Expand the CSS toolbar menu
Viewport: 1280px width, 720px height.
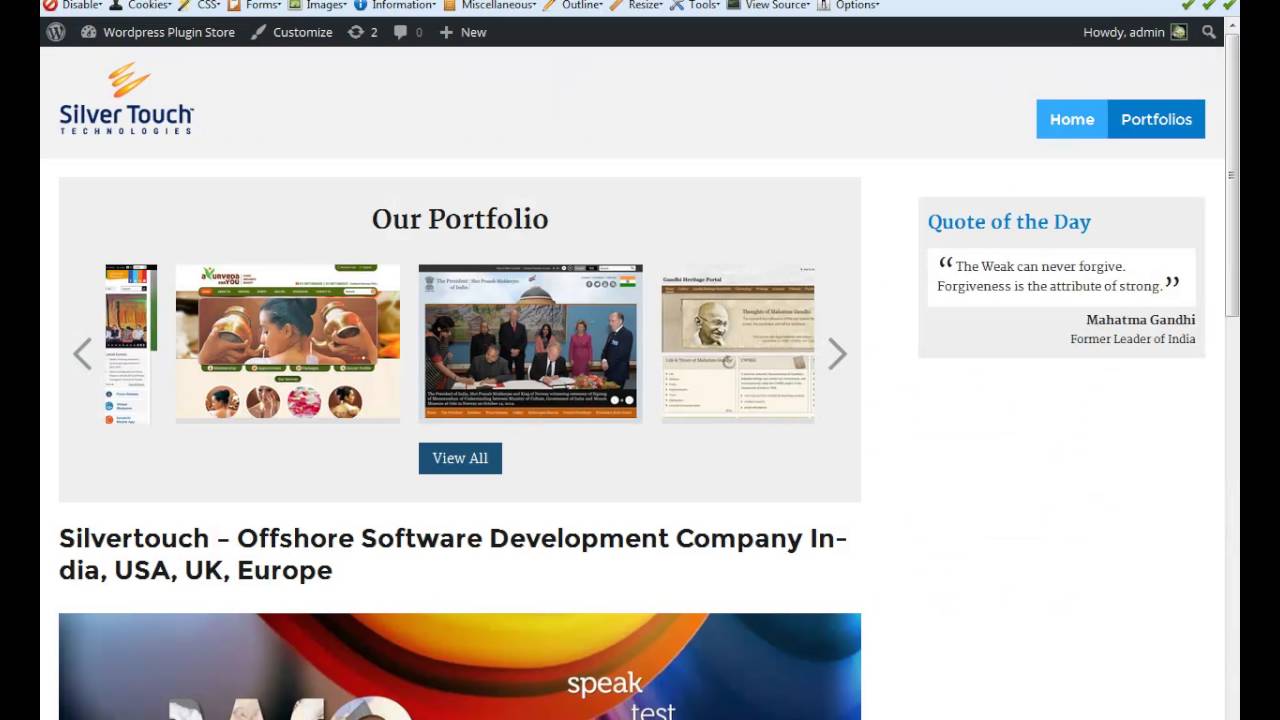(200, 5)
